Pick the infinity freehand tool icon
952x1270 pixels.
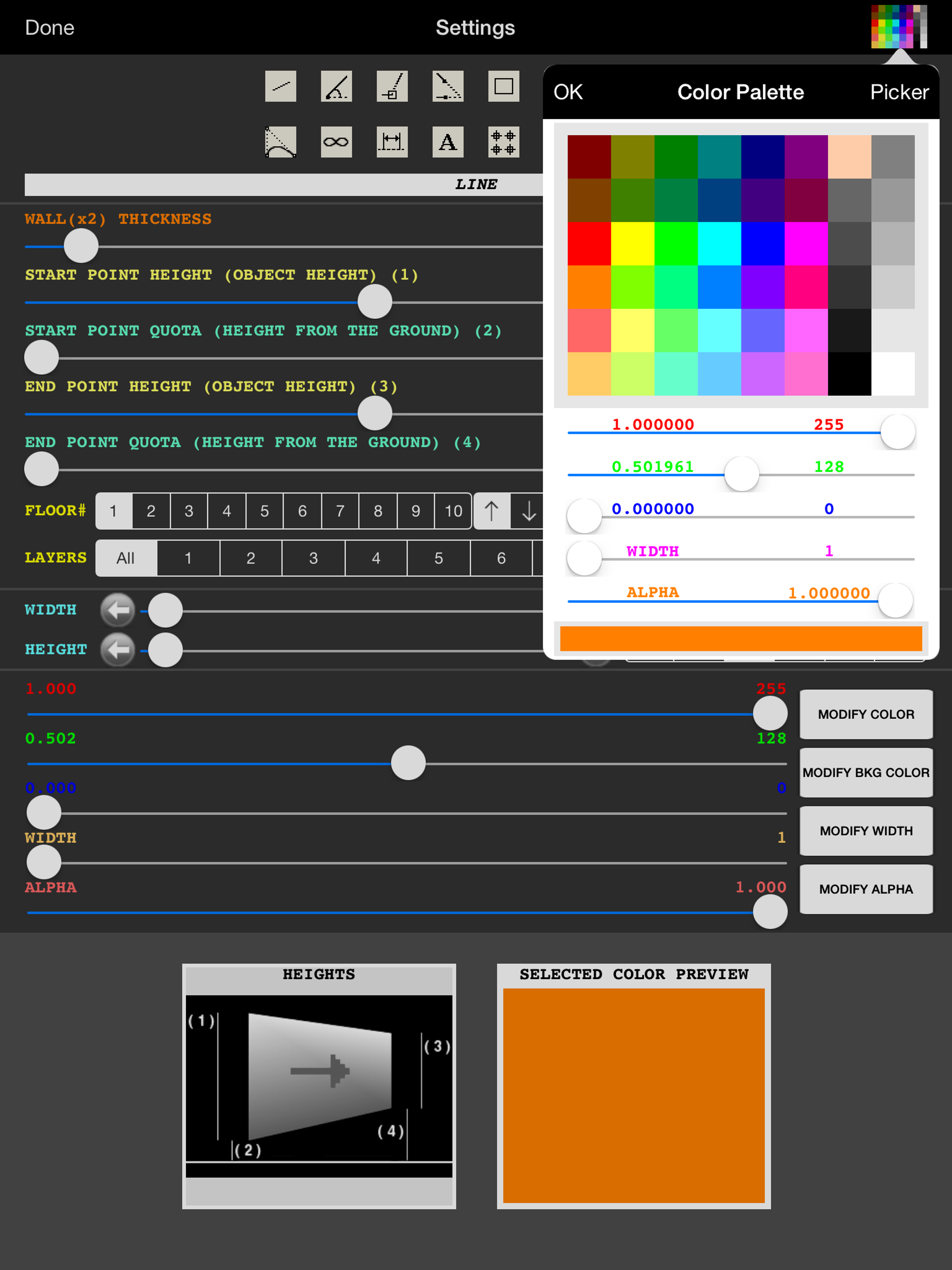(336, 142)
